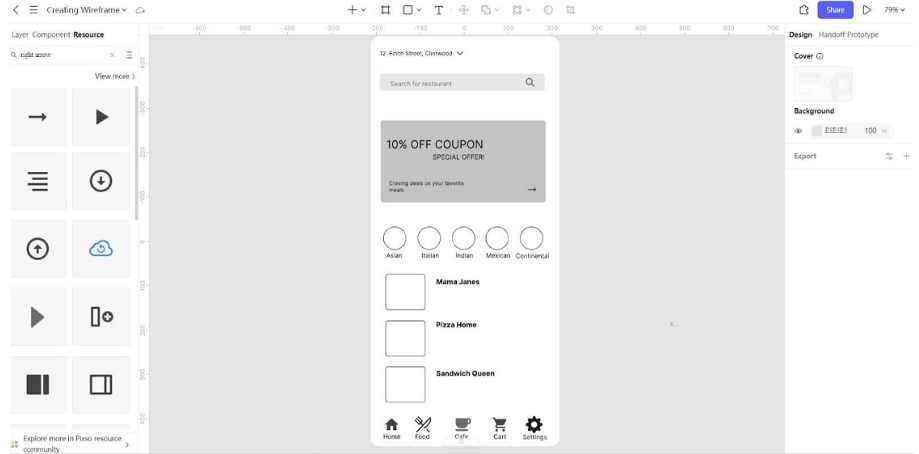Open the hamburger main menu
The width and height of the screenshot is (919, 454).
pos(33,10)
